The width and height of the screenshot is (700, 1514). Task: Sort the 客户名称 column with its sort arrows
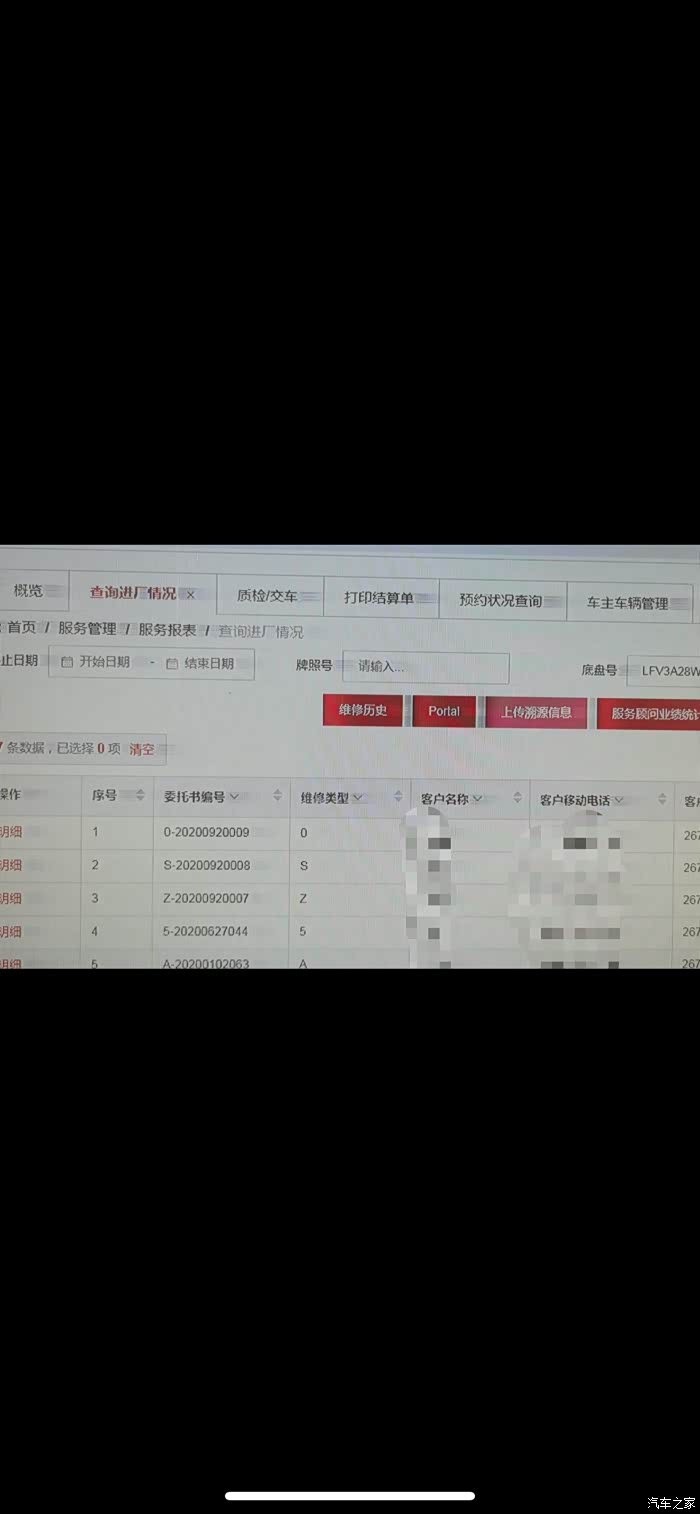click(x=517, y=798)
